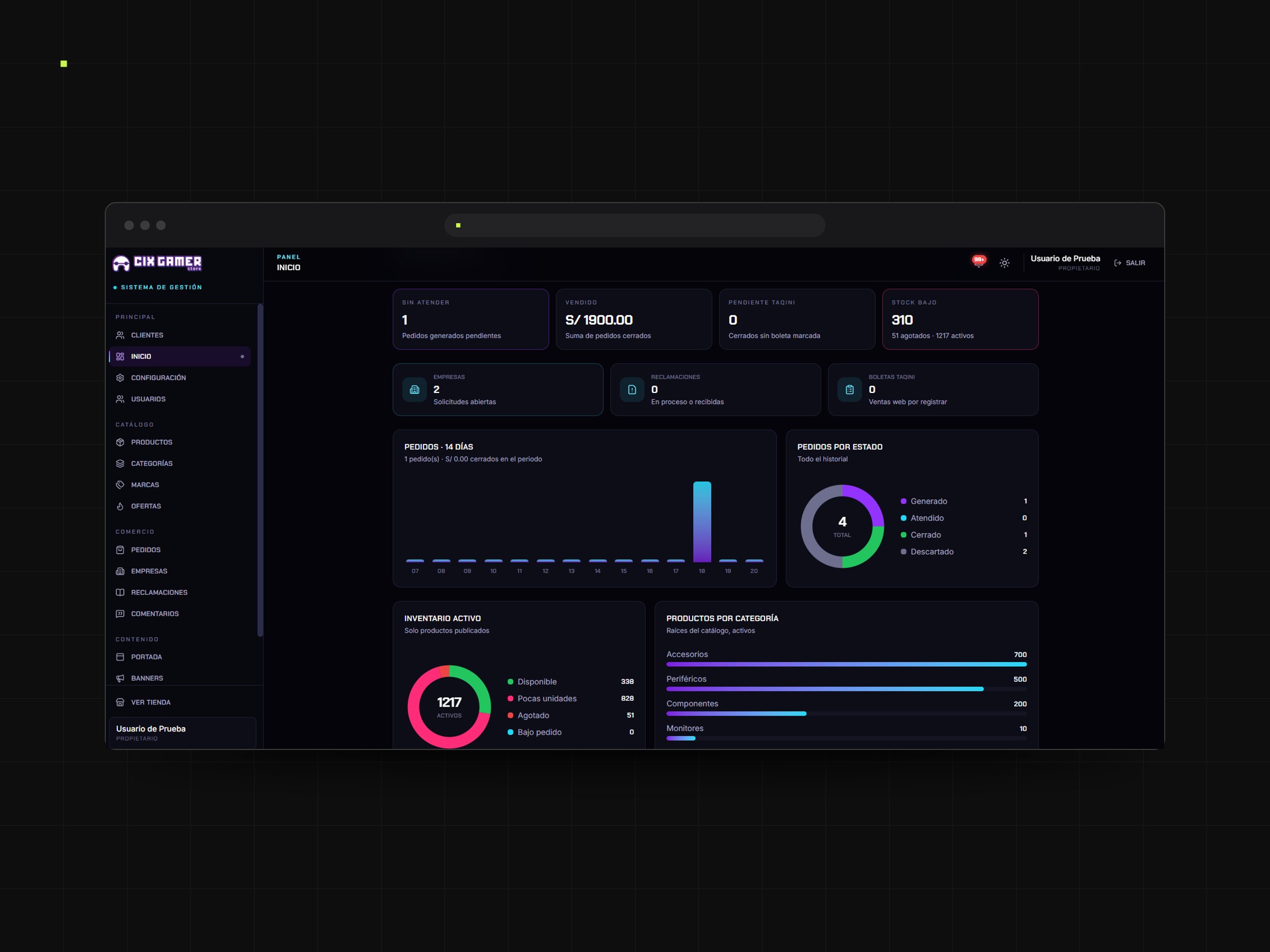Viewport: 1270px width, 952px height.
Task: Open the Sin Atender stat card
Action: tap(471, 319)
